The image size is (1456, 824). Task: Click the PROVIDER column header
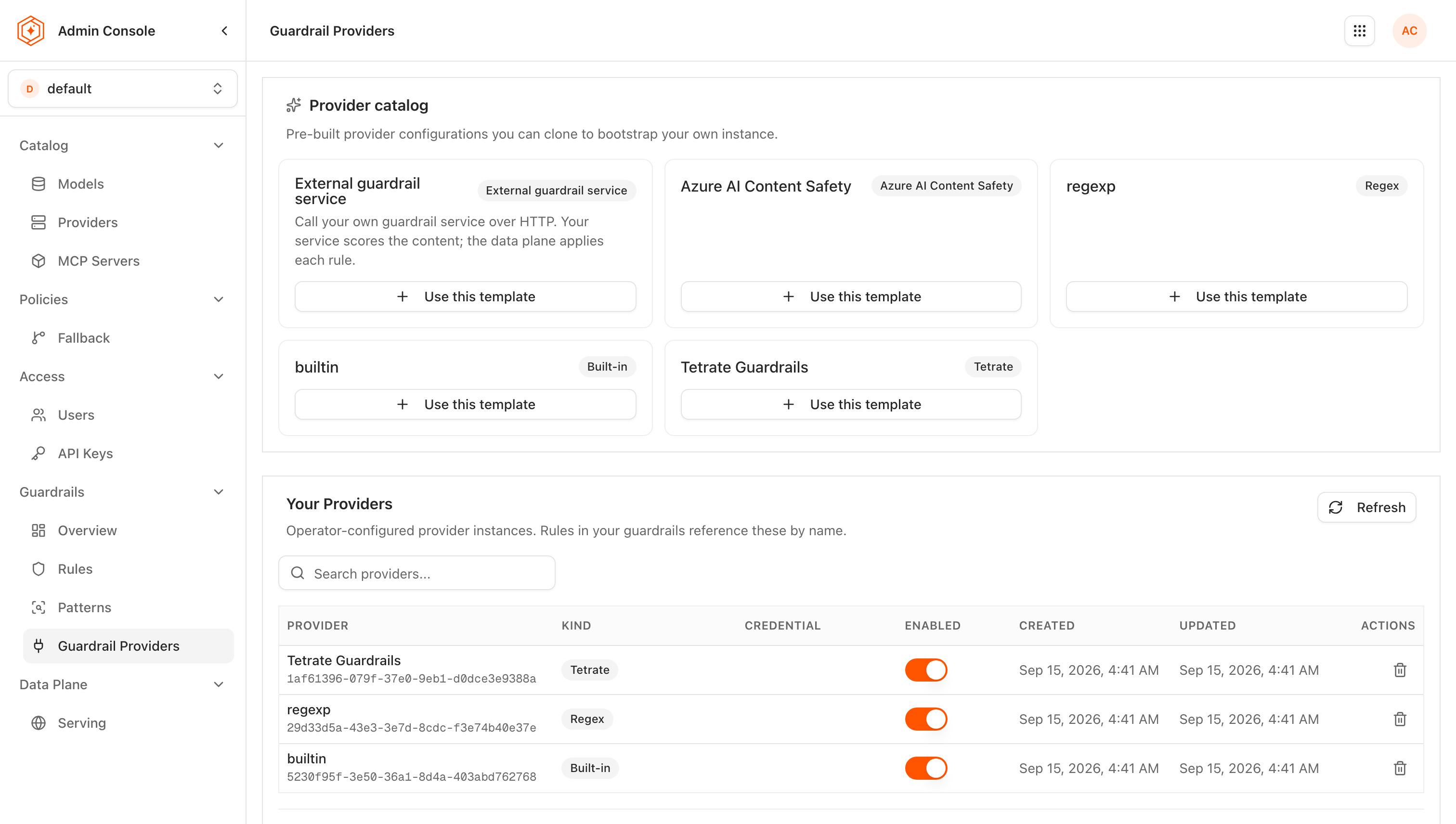coord(318,625)
